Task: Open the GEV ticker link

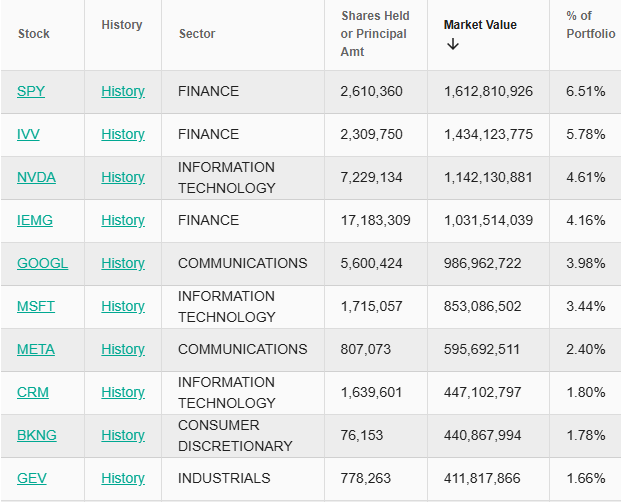Action: coord(31,478)
